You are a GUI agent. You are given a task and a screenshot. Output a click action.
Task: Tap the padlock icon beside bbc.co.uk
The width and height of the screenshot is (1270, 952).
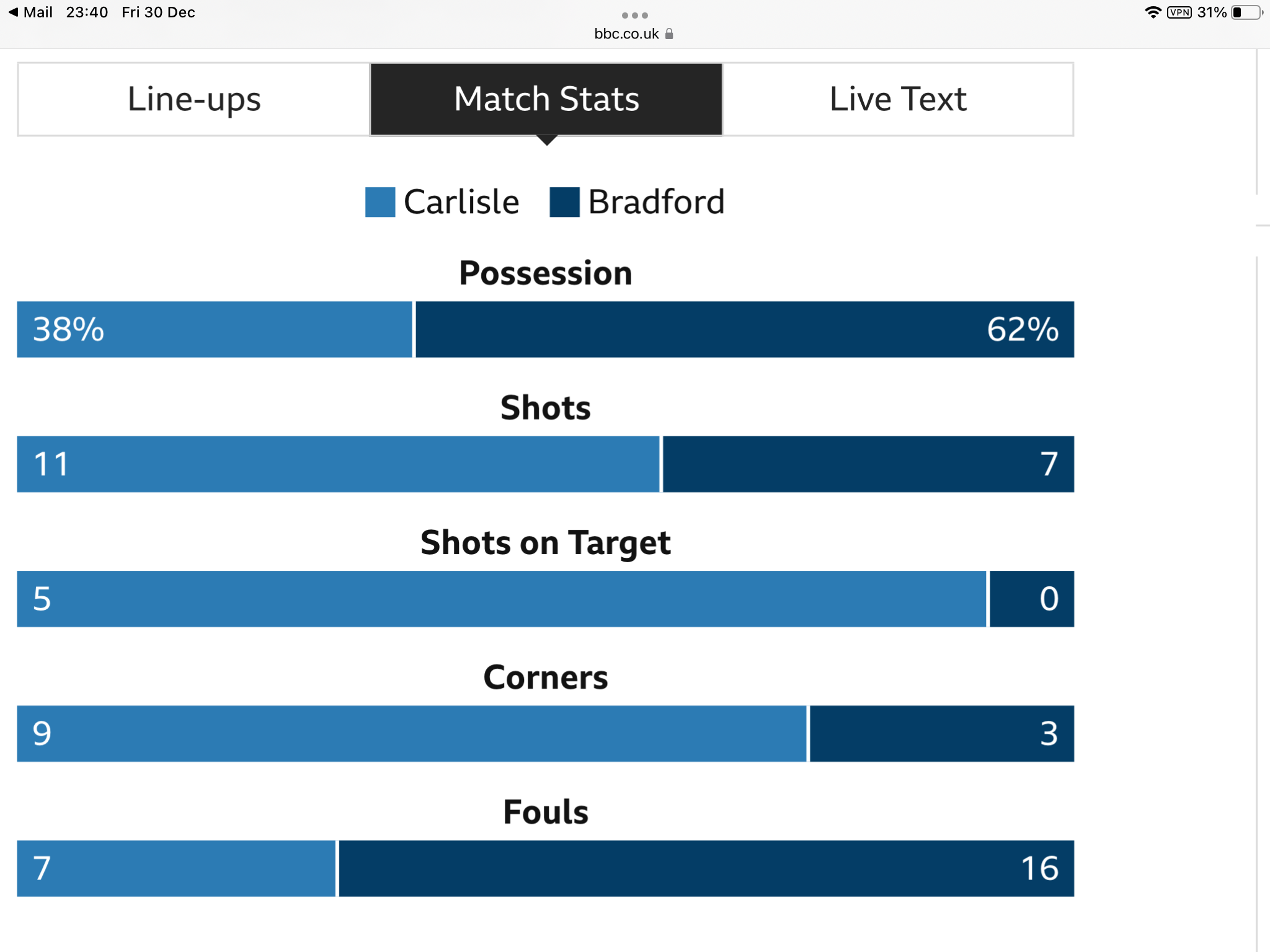pos(669,33)
